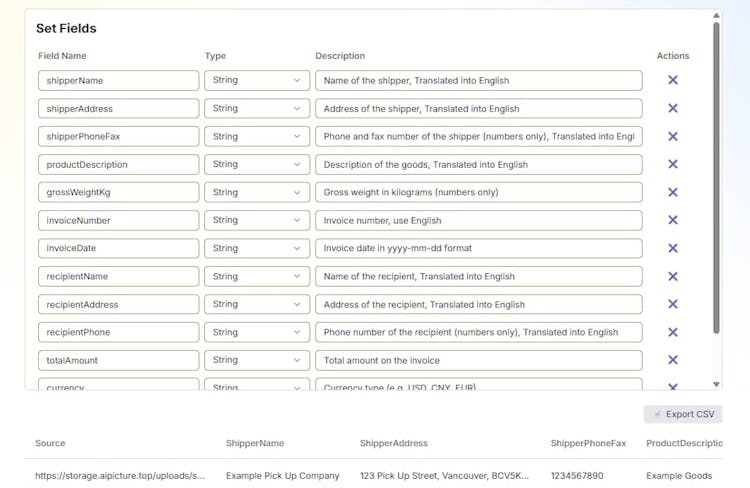Click the productDescription field name box
750x488 pixels.
[119, 164]
